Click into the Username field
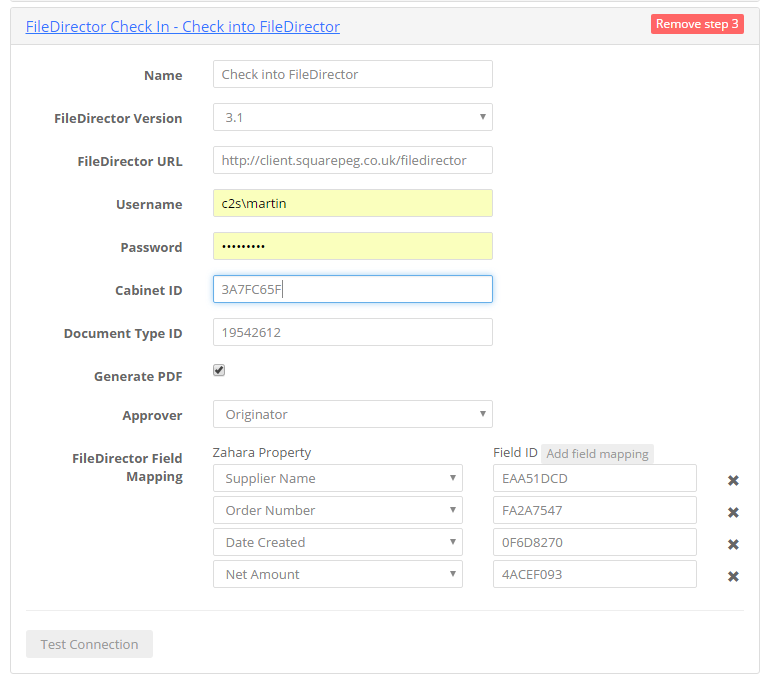Image resolution: width=767 pixels, height=680 pixels. point(353,203)
